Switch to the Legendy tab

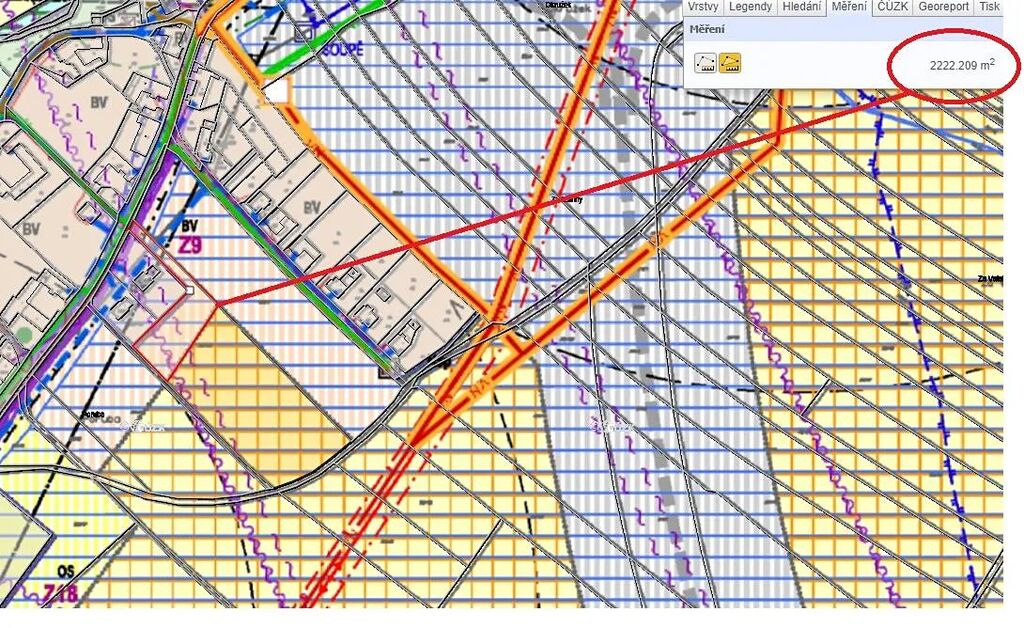750,7
